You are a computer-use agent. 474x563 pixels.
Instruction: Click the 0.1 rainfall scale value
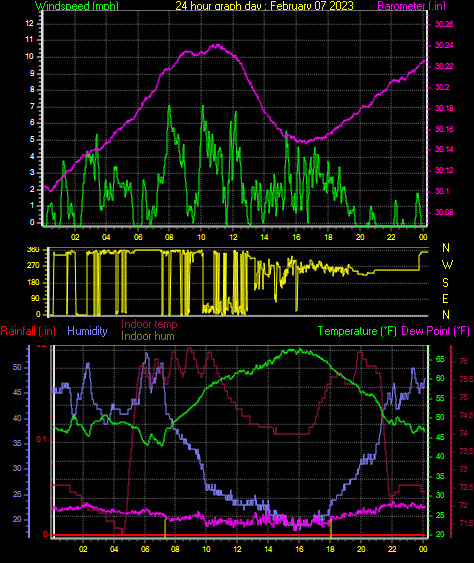coord(41,439)
